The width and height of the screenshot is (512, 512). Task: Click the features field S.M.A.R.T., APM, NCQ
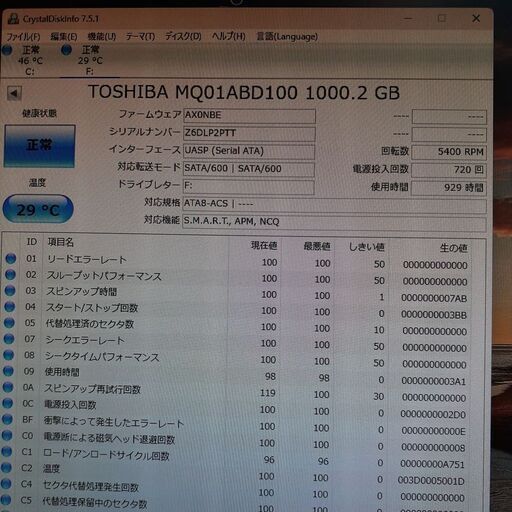pyautogui.click(x=334, y=222)
